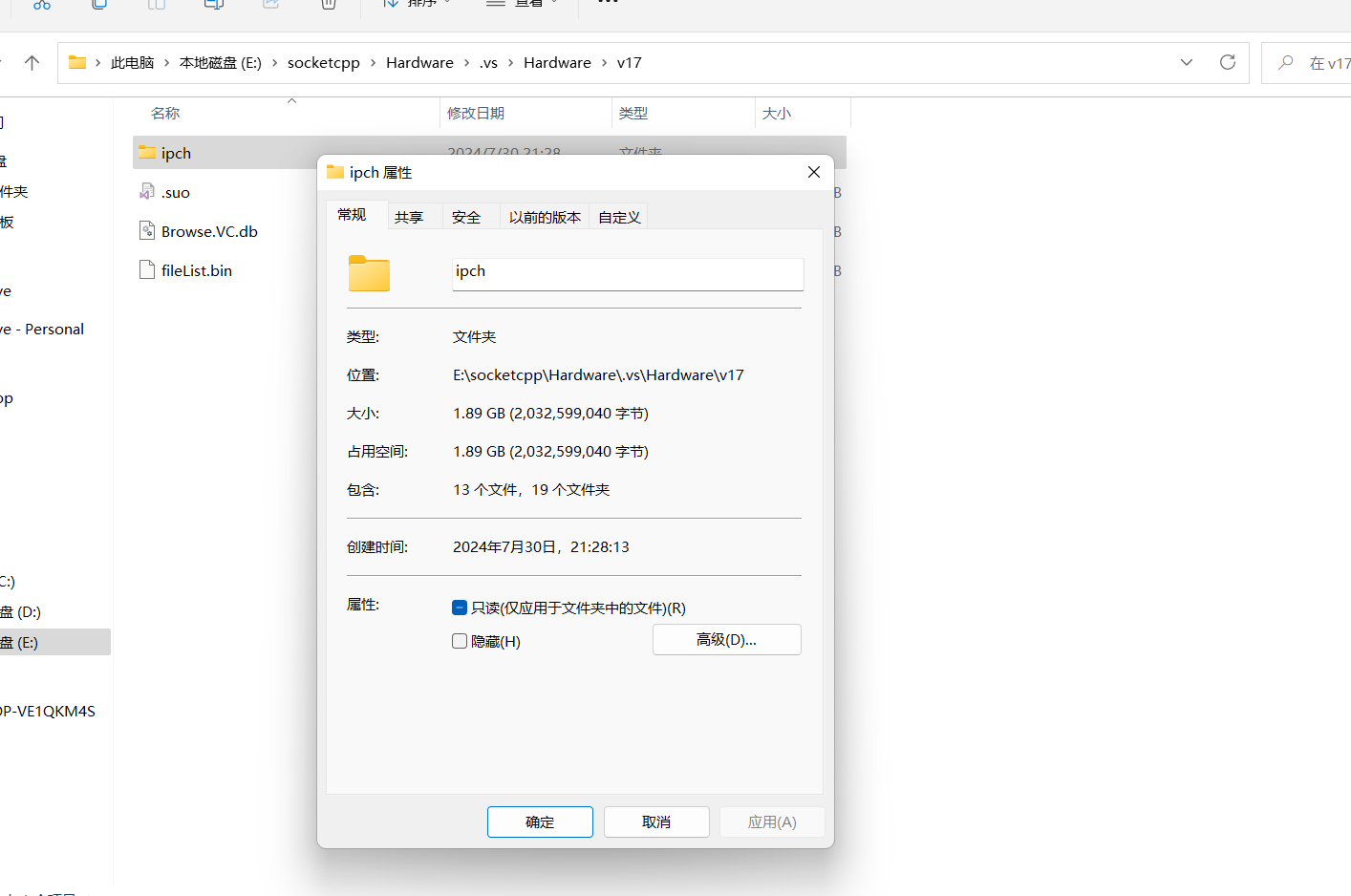This screenshot has width=1351, height=896.
Task: Select the fileList.bin file name
Action: pyautogui.click(x=197, y=270)
